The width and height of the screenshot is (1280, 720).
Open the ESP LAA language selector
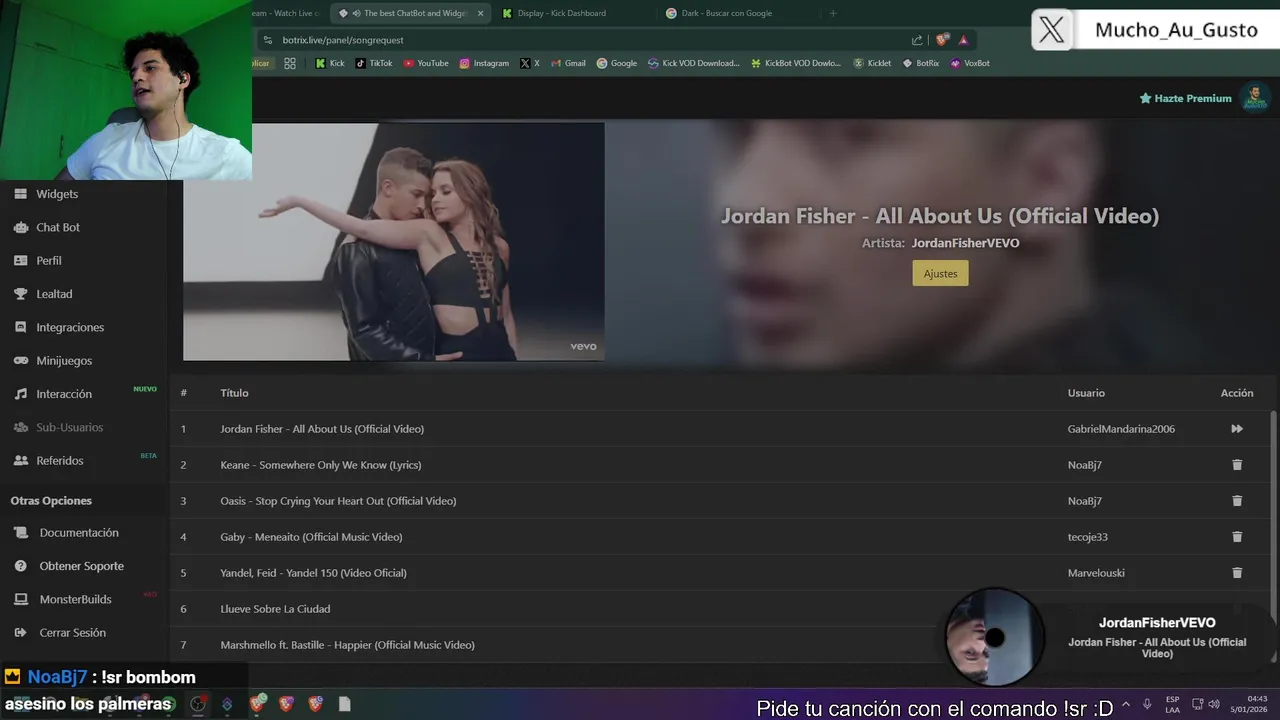tap(1172, 704)
